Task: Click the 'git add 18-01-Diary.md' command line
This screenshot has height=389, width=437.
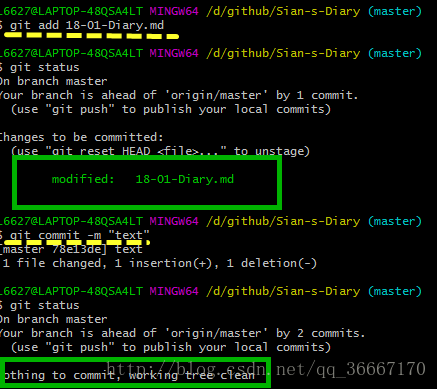Action: [x=82, y=25]
